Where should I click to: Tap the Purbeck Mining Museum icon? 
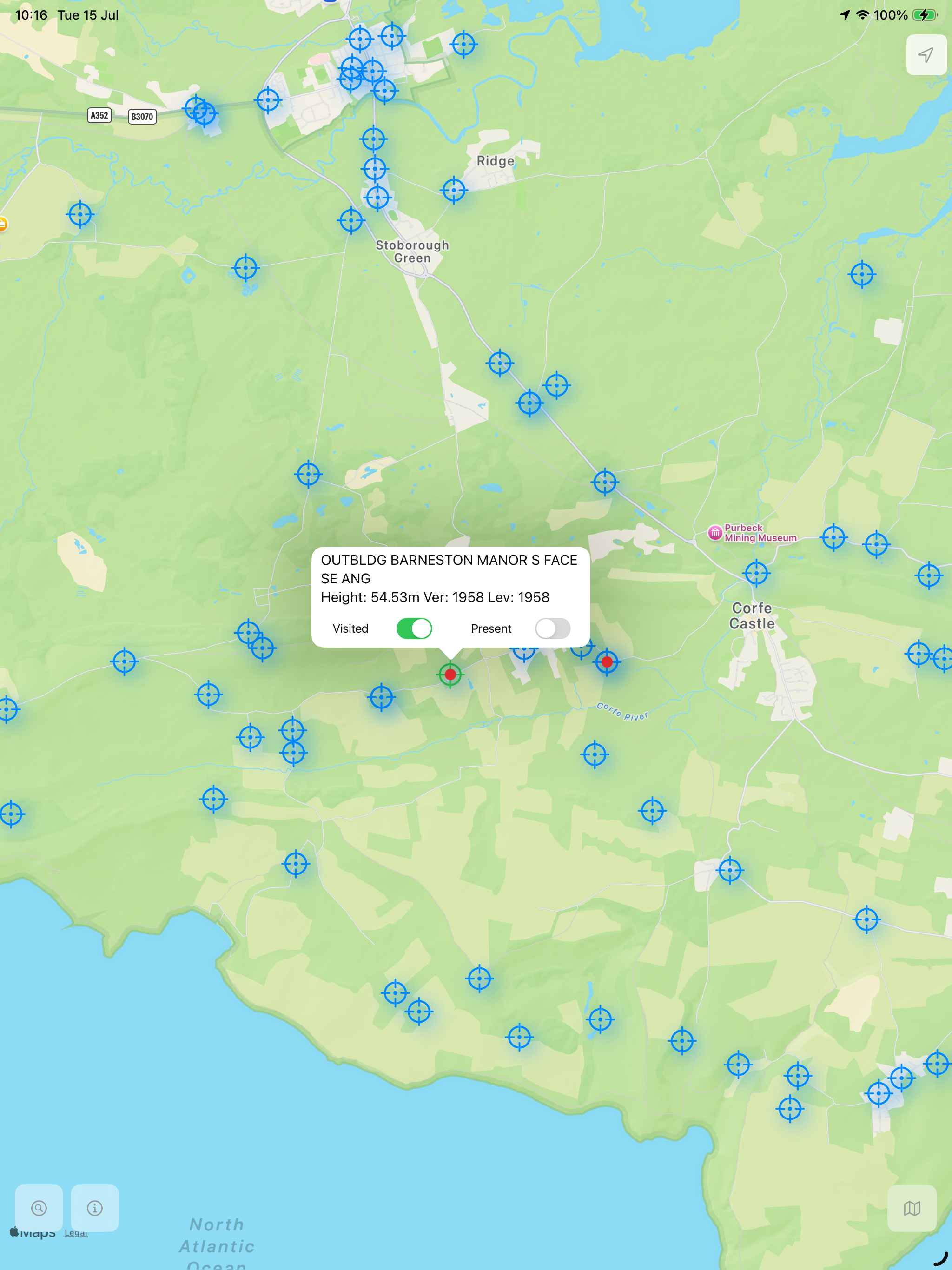click(715, 533)
